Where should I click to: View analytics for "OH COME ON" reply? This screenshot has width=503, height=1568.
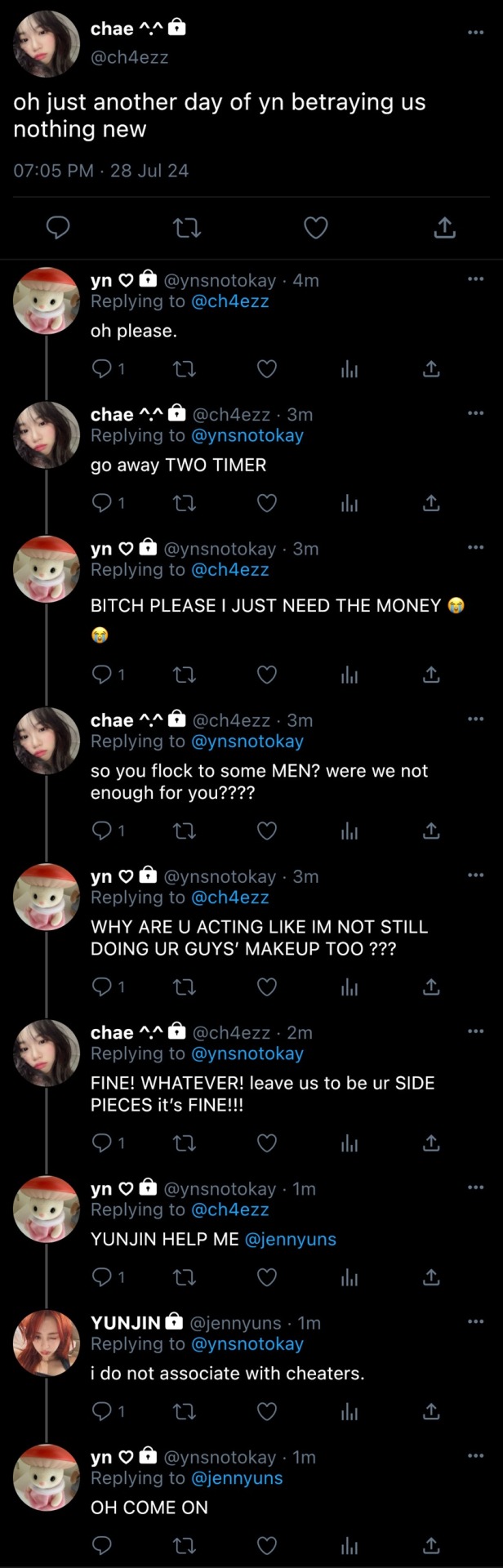click(349, 1545)
